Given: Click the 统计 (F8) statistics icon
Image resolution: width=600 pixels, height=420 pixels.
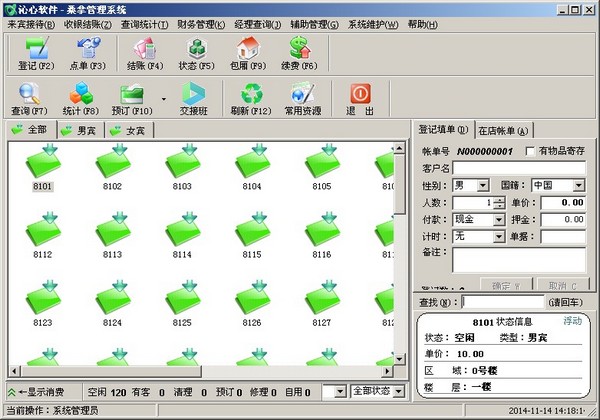Looking at the screenshot, I should click(81, 98).
